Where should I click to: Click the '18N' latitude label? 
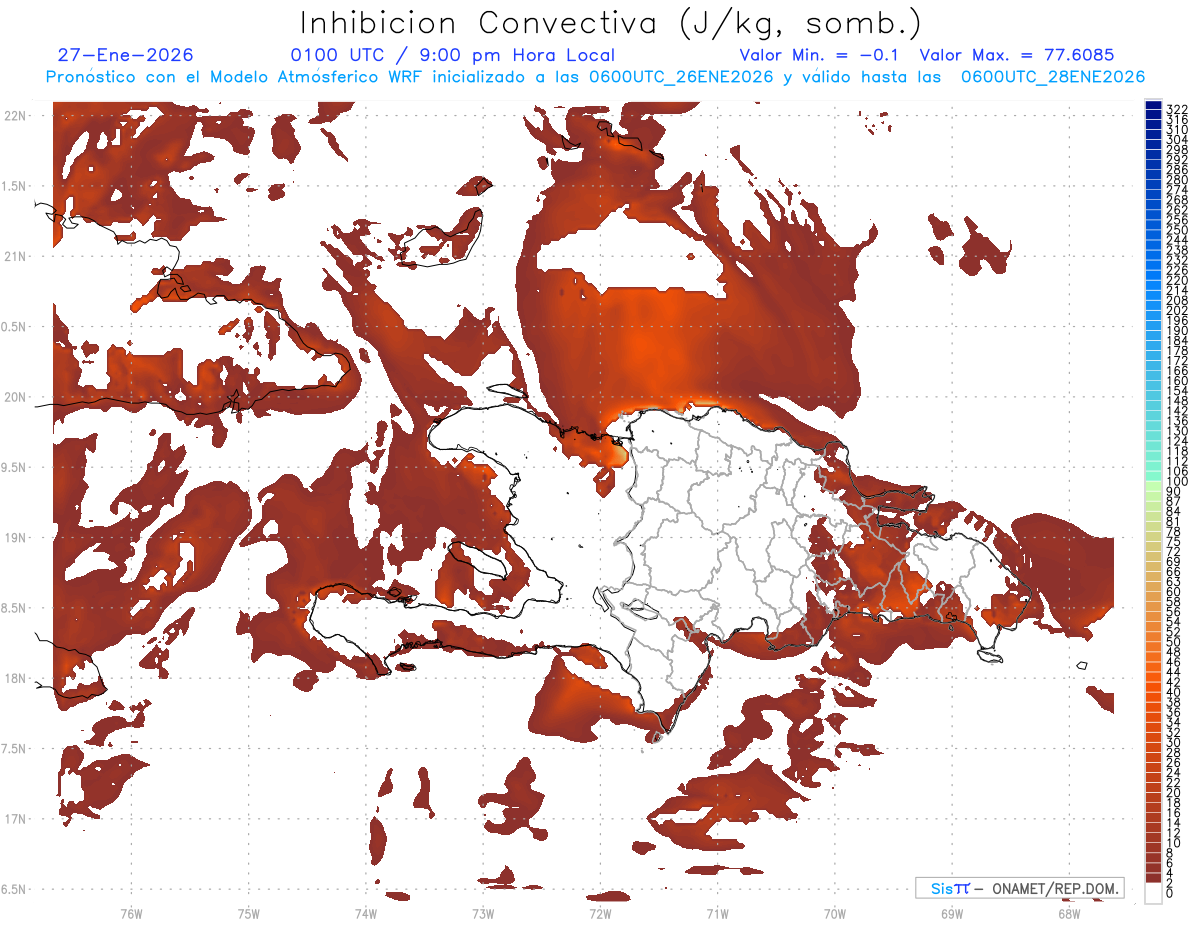pos(14,678)
